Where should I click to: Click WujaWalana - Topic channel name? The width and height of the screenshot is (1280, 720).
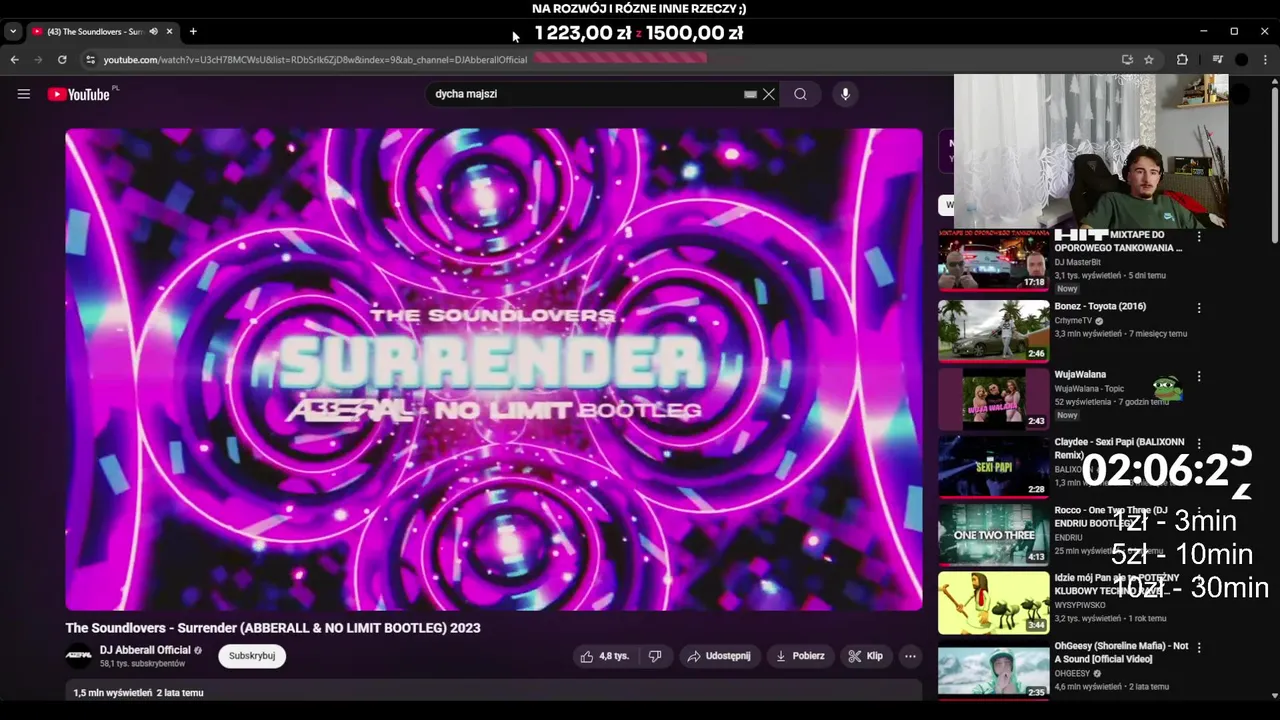click(x=1089, y=388)
